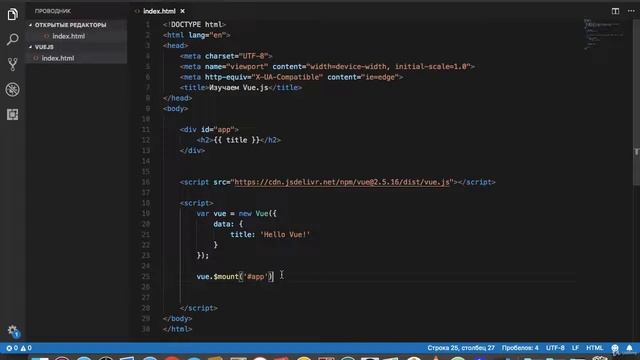This screenshot has width=640, height=360.
Task: Change end of line sequence LF
Action: point(575,348)
